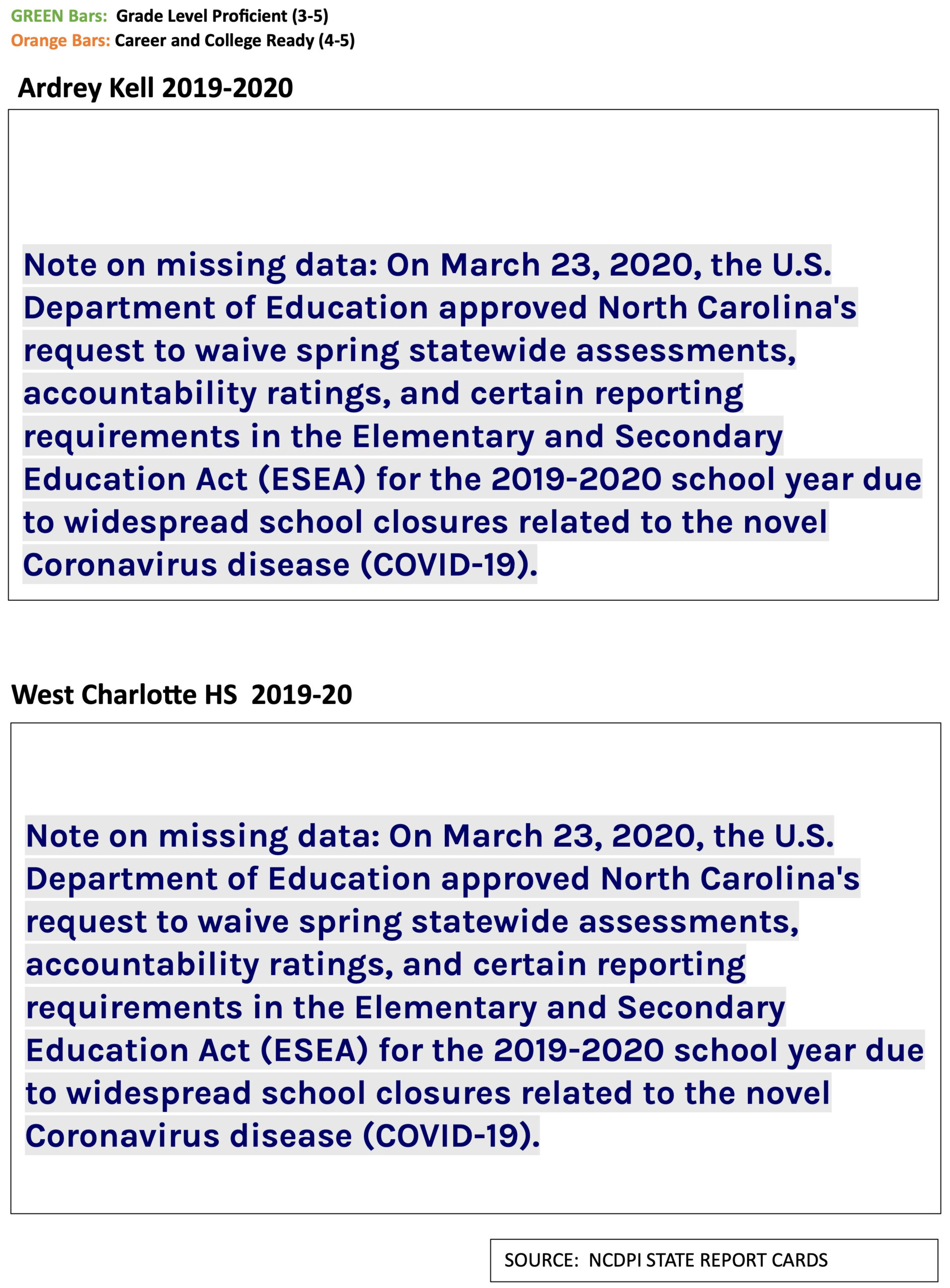Click the 'Orange Bars:' legend label
The height and width of the screenshot is (1288, 950).
coord(60,41)
